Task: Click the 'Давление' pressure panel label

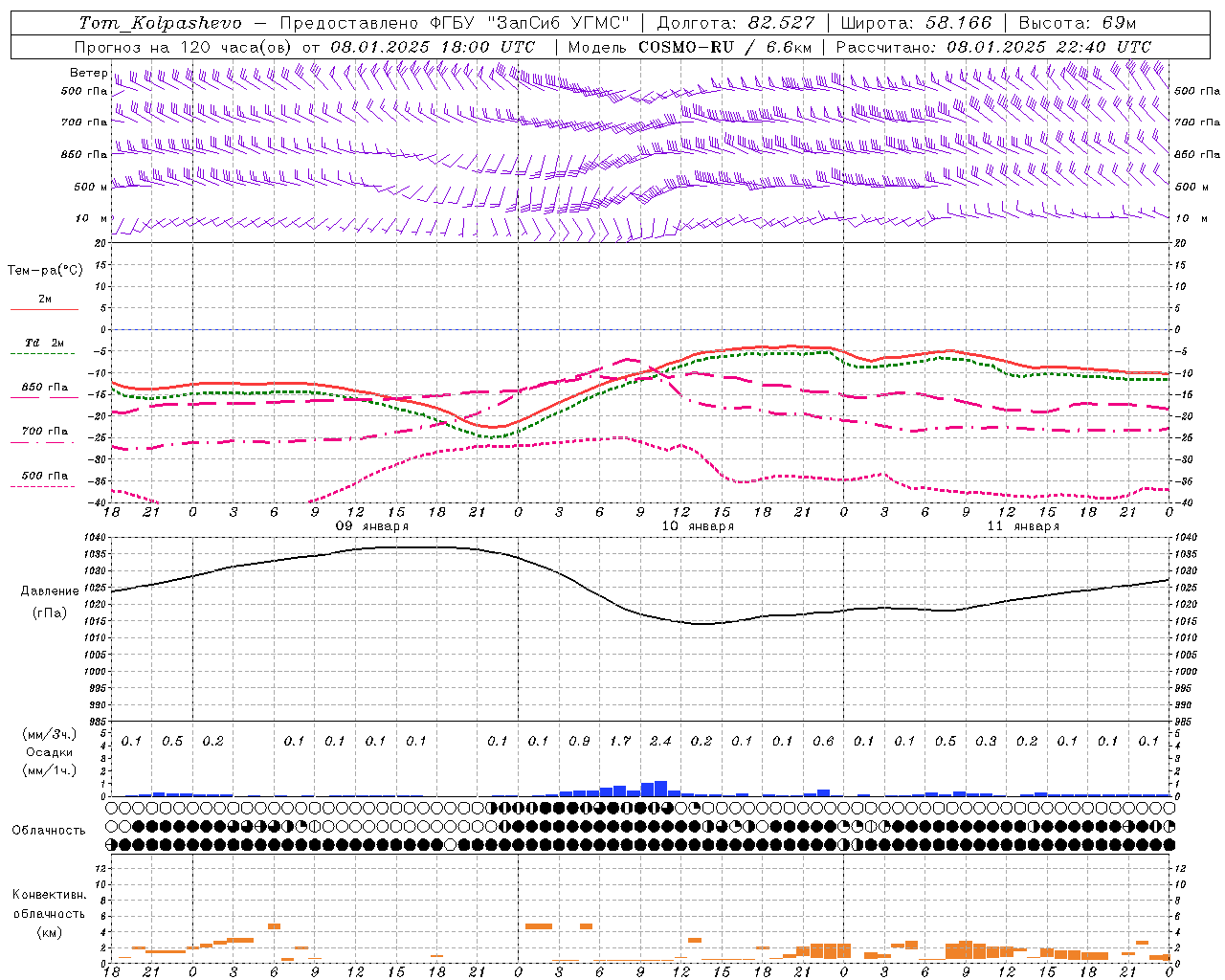Action: 50,591
